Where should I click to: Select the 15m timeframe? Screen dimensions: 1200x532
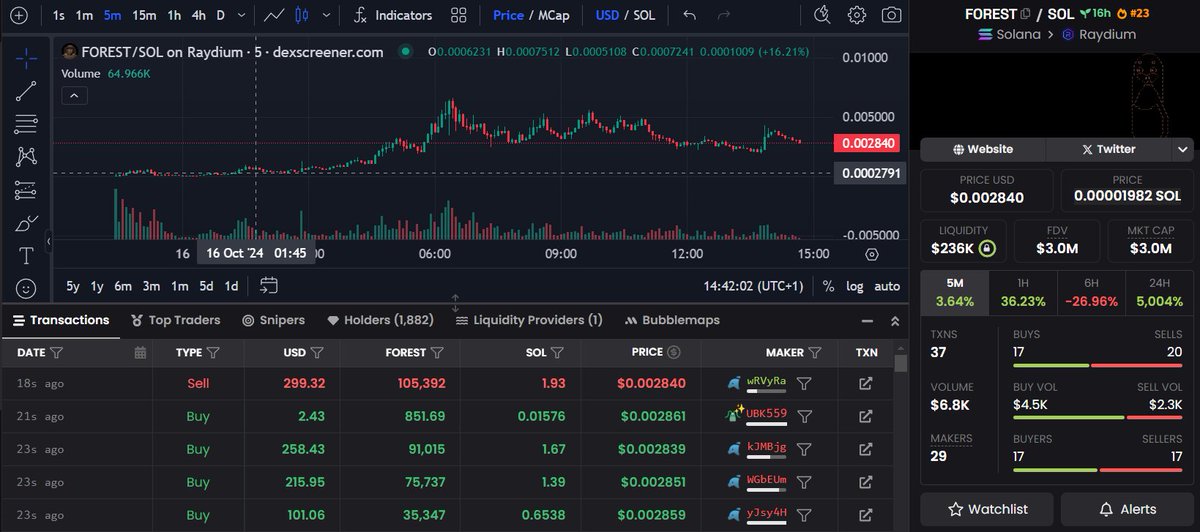pyautogui.click(x=144, y=15)
